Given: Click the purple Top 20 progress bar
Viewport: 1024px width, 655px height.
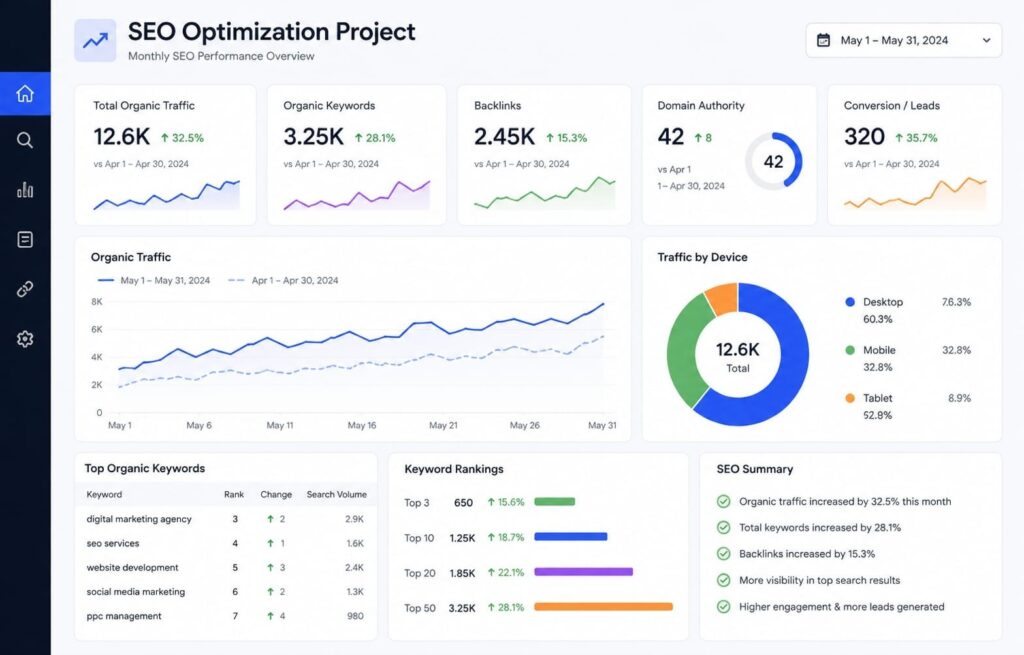Looking at the screenshot, I should [x=584, y=572].
